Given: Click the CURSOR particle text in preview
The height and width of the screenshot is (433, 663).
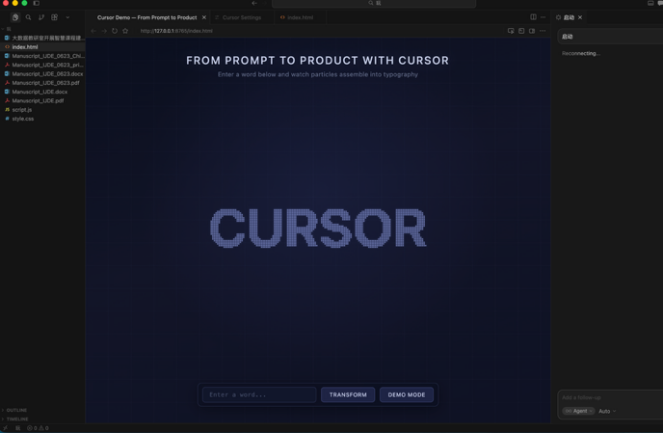Looking at the screenshot, I should pyautogui.click(x=318, y=228).
